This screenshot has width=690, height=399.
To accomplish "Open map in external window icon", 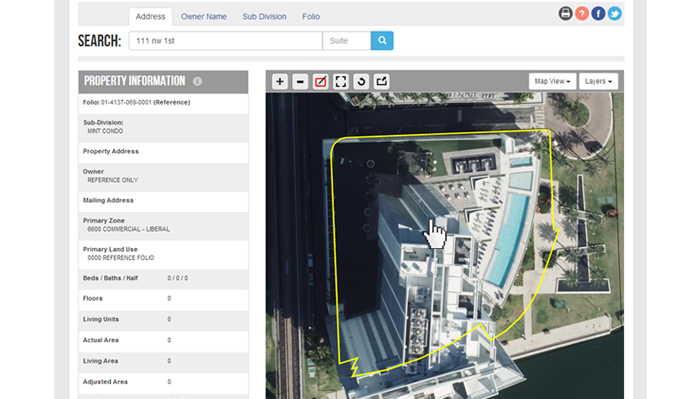I will [382, 81].
